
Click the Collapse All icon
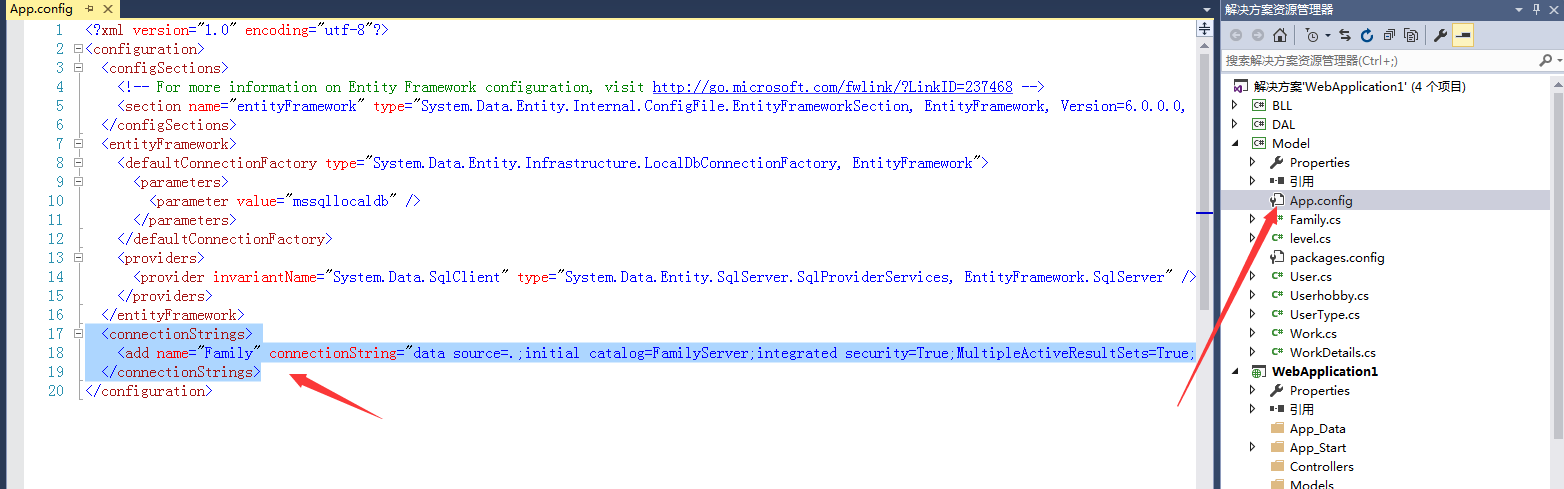(1389, 35)
